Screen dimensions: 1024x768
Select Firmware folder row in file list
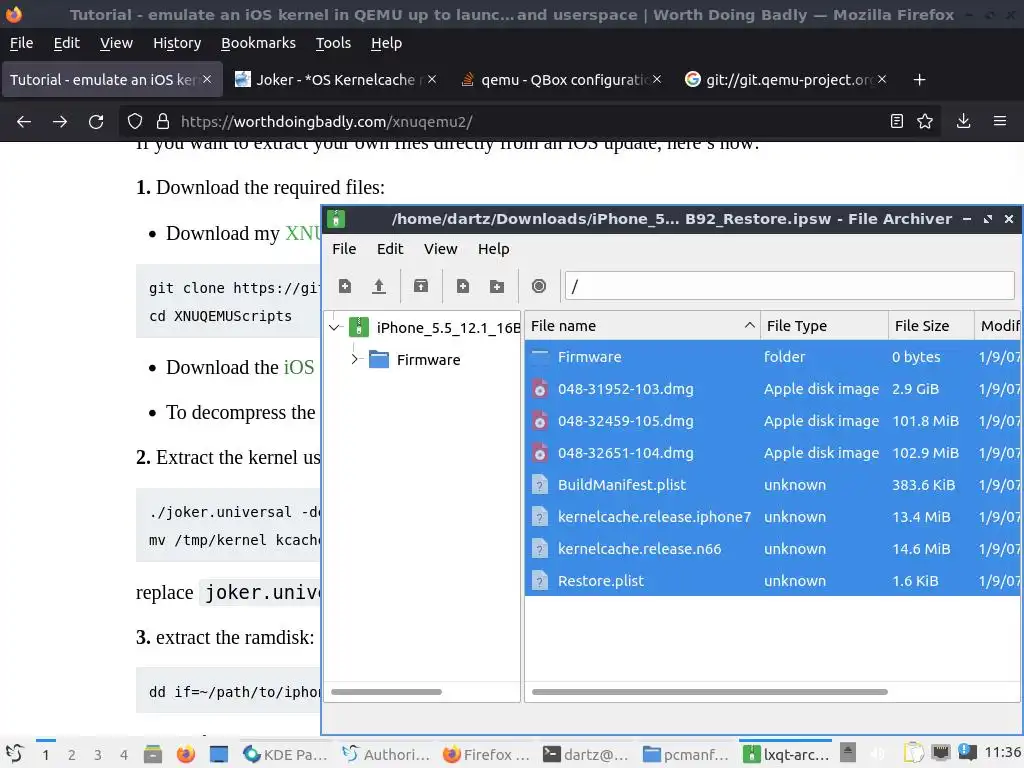click(x=773, y=357)
